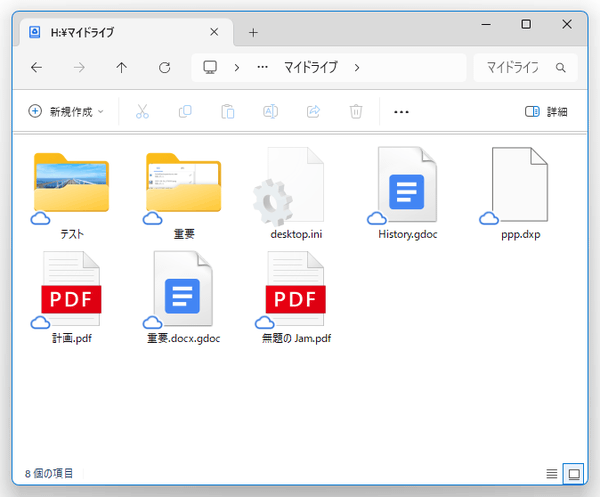
Task: Select the 計画.pdf file
Action: pyautogui.click(x=71, y=292)
